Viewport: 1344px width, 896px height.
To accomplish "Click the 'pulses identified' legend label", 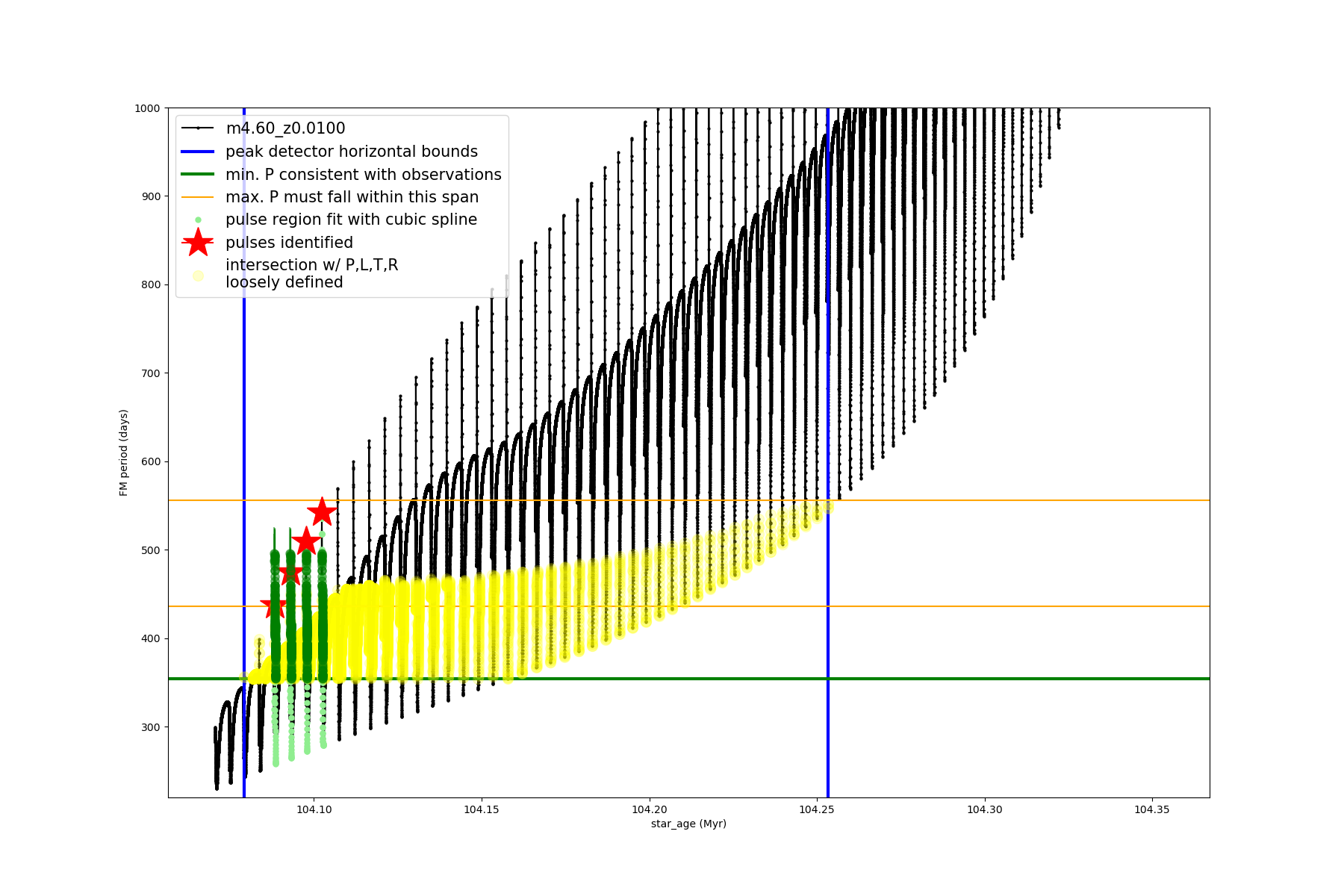I will click(289, 243).
